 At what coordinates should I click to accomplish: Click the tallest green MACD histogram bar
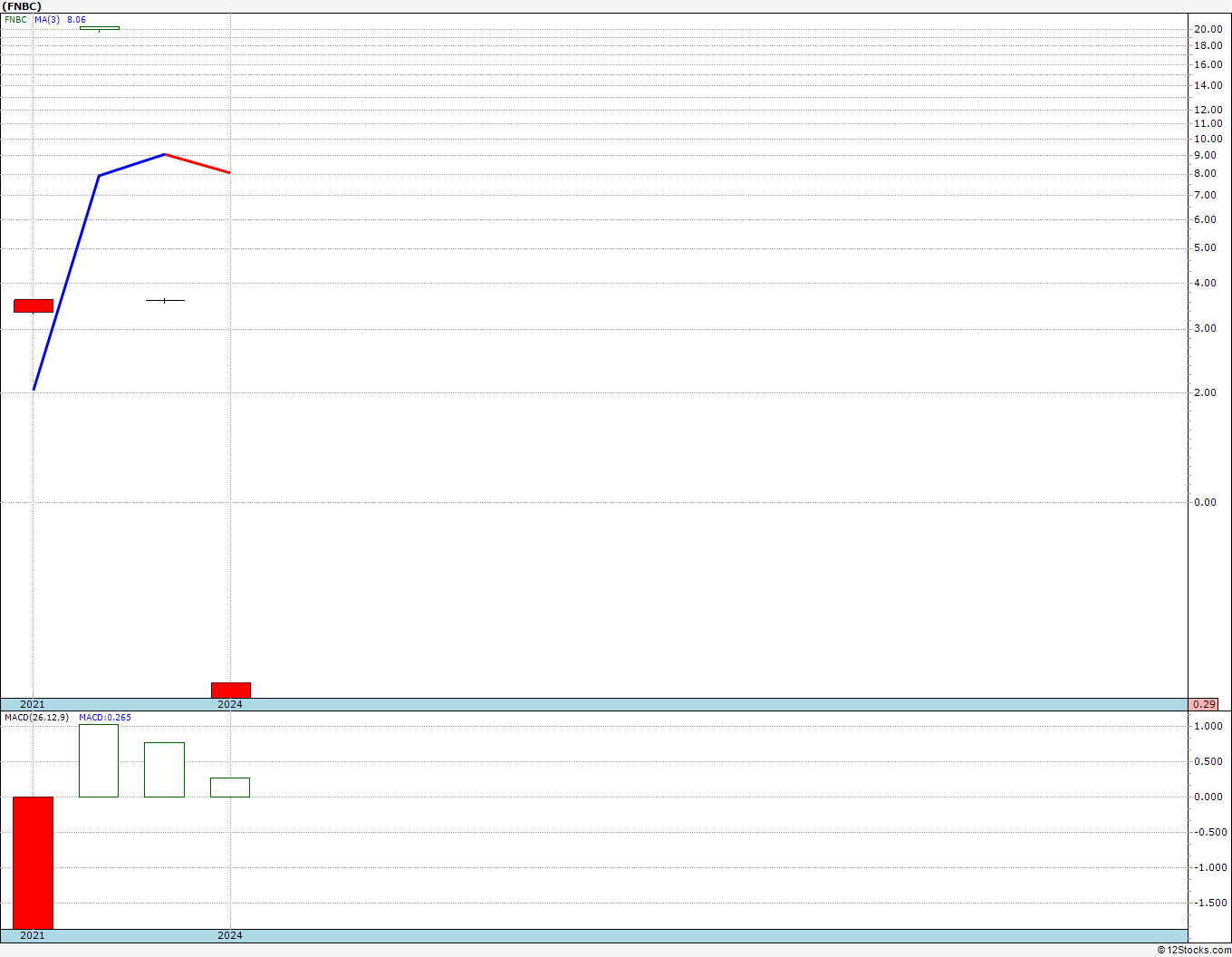click(x=99, y=760)
